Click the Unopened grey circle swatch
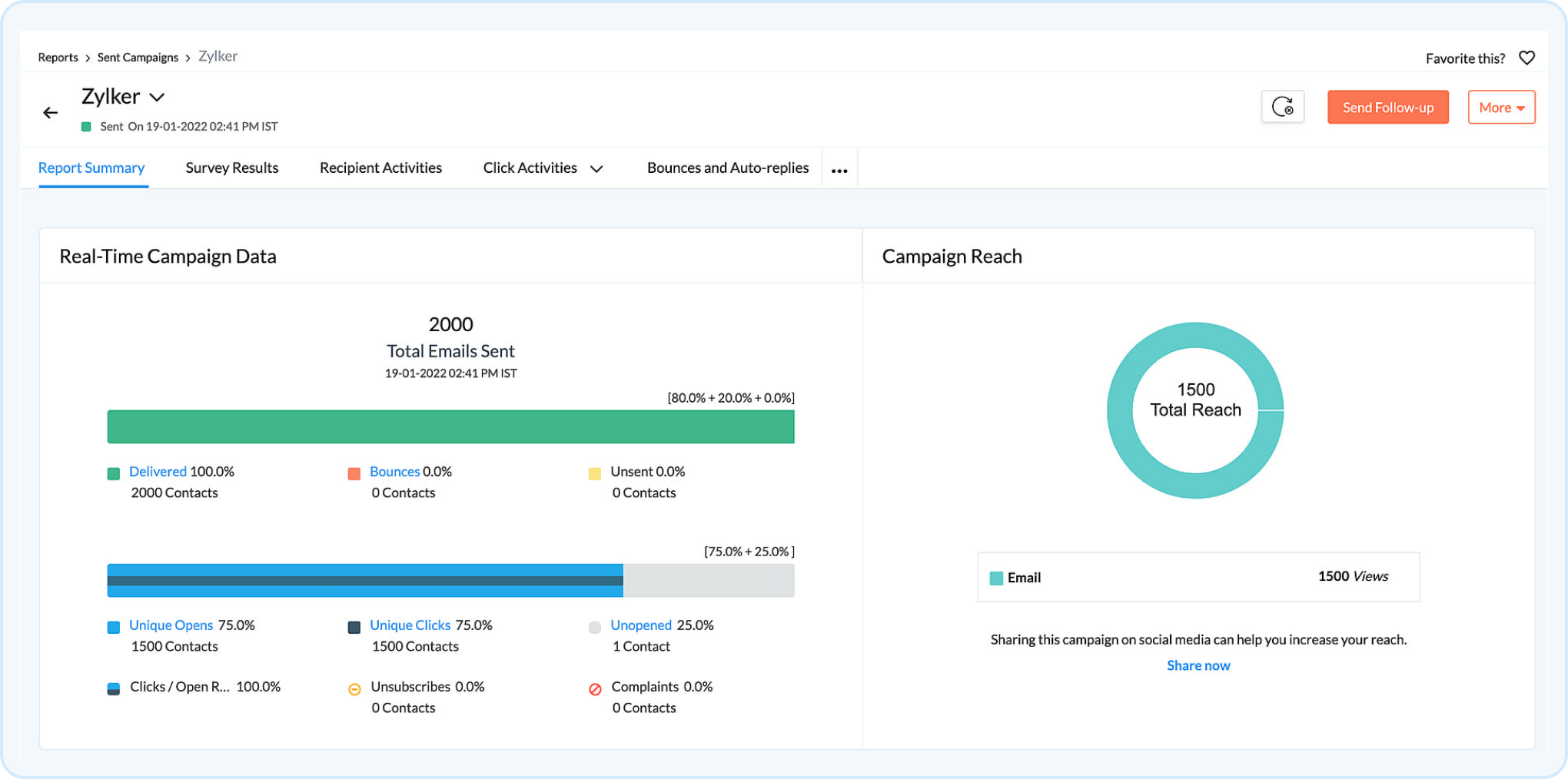This screenshot has height=779, width=1568. click(x=594, y=627)
